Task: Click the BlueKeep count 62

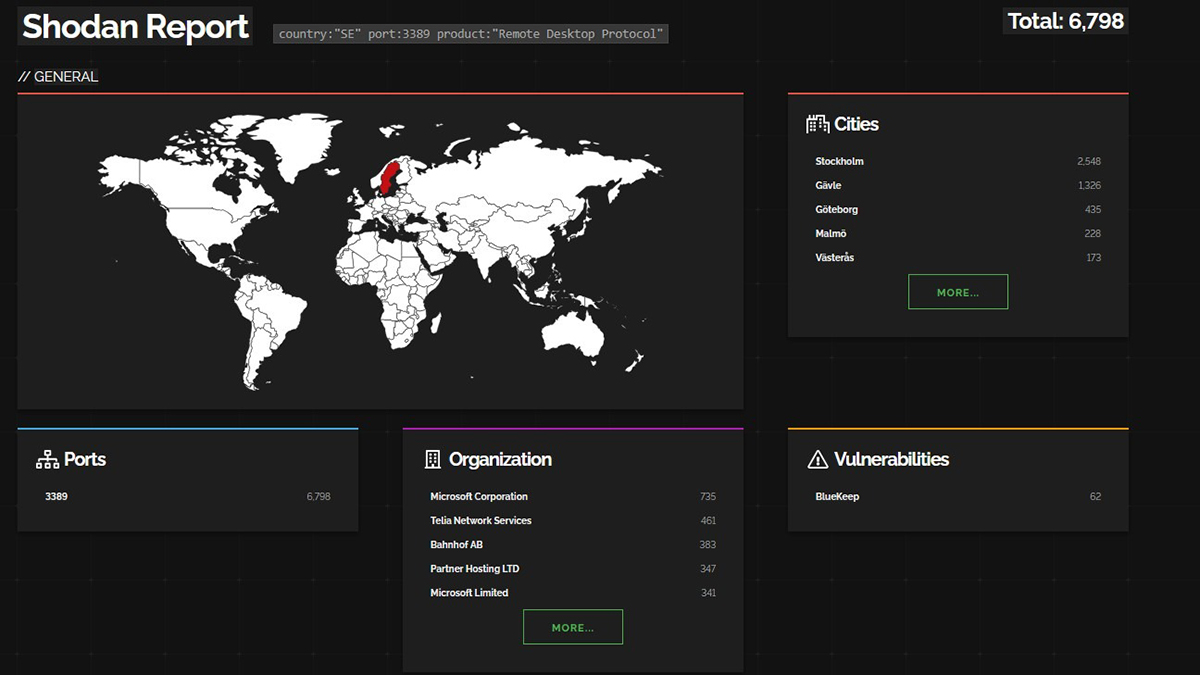Action: point(1095,496)
